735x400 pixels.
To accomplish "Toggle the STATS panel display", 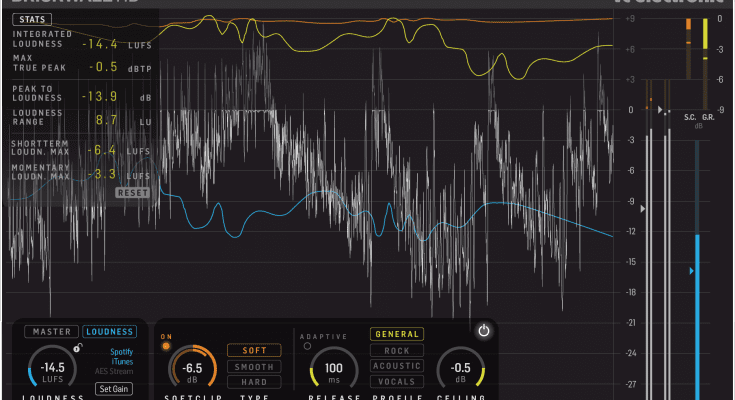I will 34,19.
